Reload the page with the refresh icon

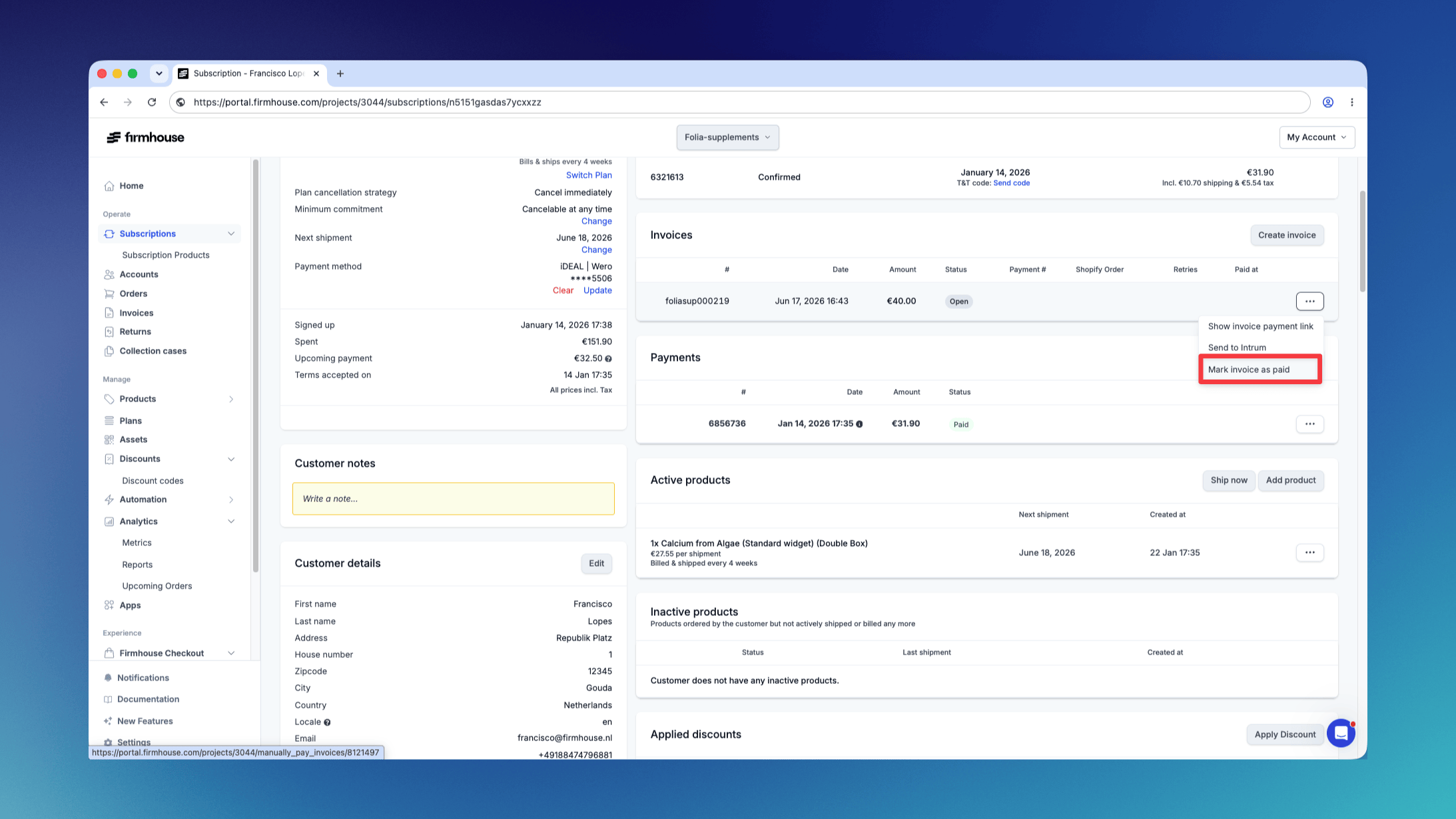coord(152,102)
